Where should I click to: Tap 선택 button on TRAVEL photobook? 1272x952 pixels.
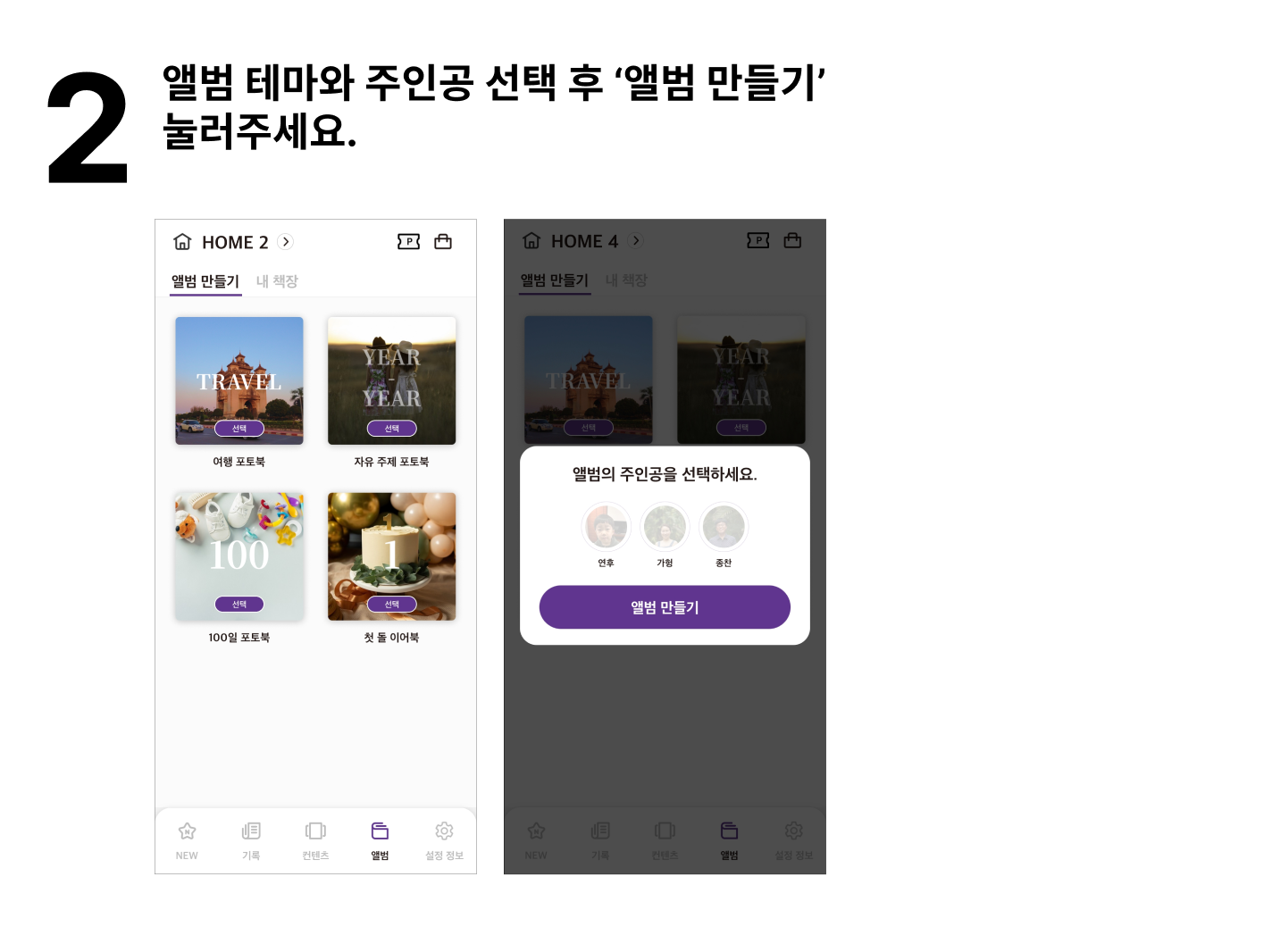pos(239,429)
